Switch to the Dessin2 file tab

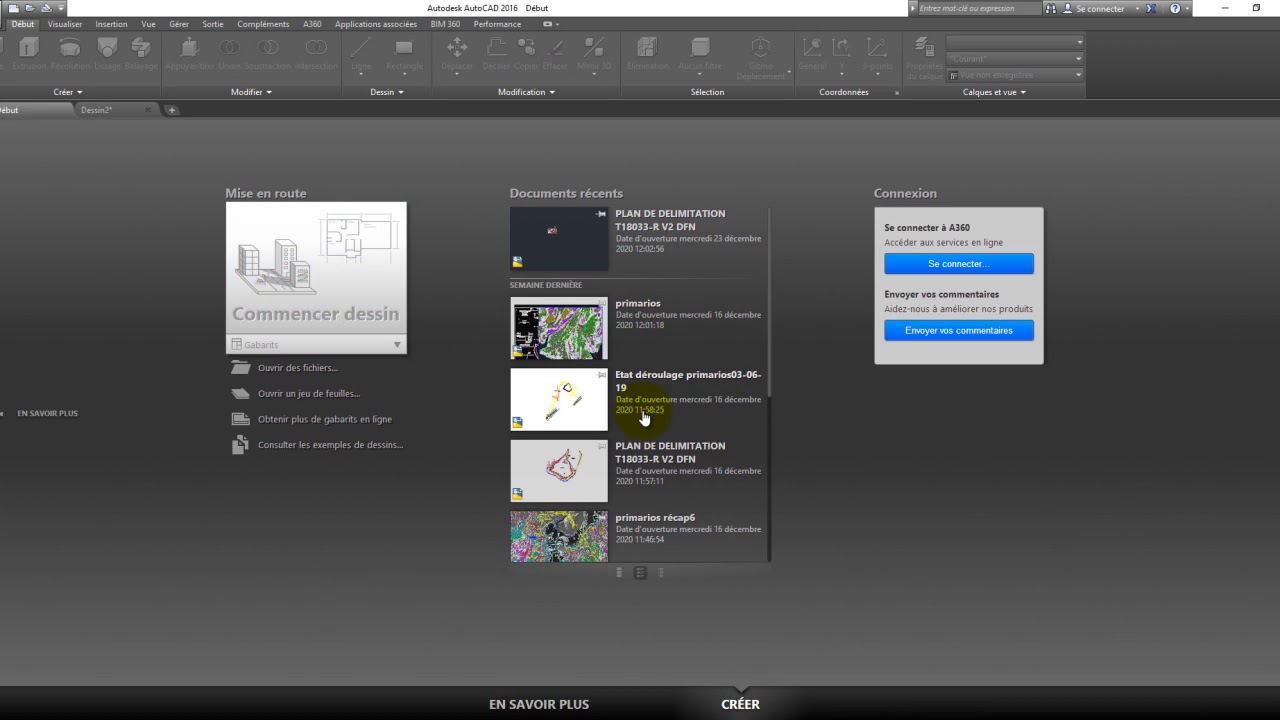tap(97, 110)
